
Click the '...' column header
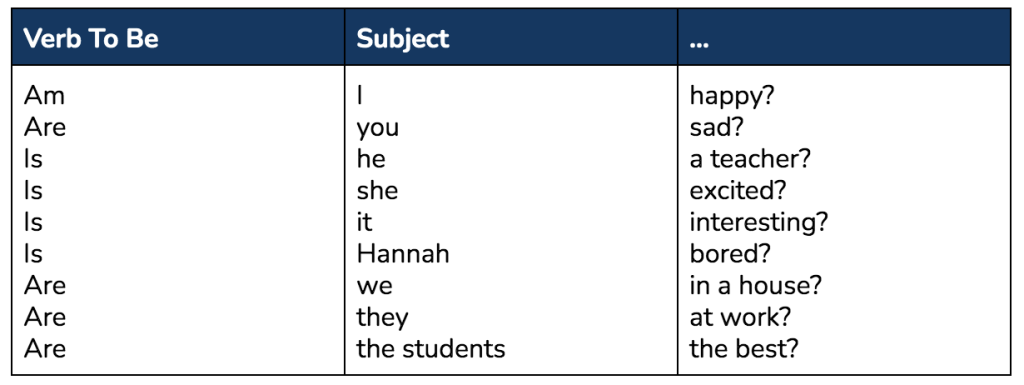(x=699, y=44)
